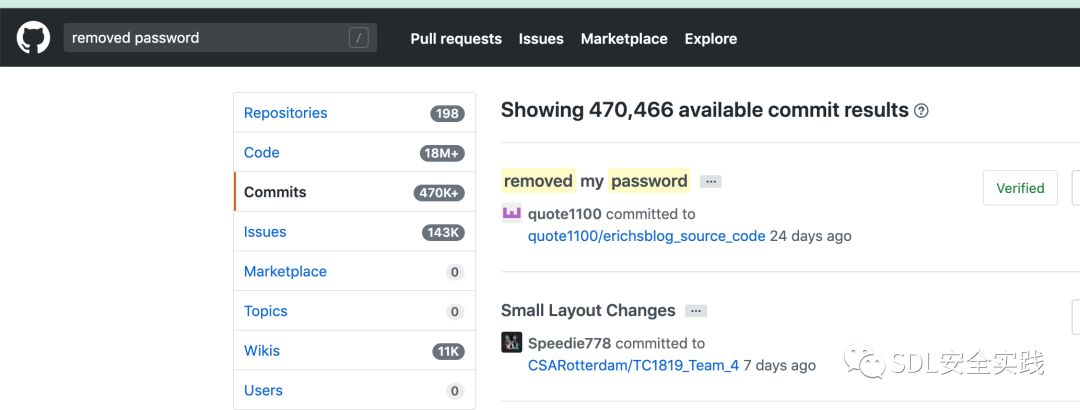The image size is (1080, 410).
Task: Open Marketplace in the top navigation
Action: click(624, 39)
